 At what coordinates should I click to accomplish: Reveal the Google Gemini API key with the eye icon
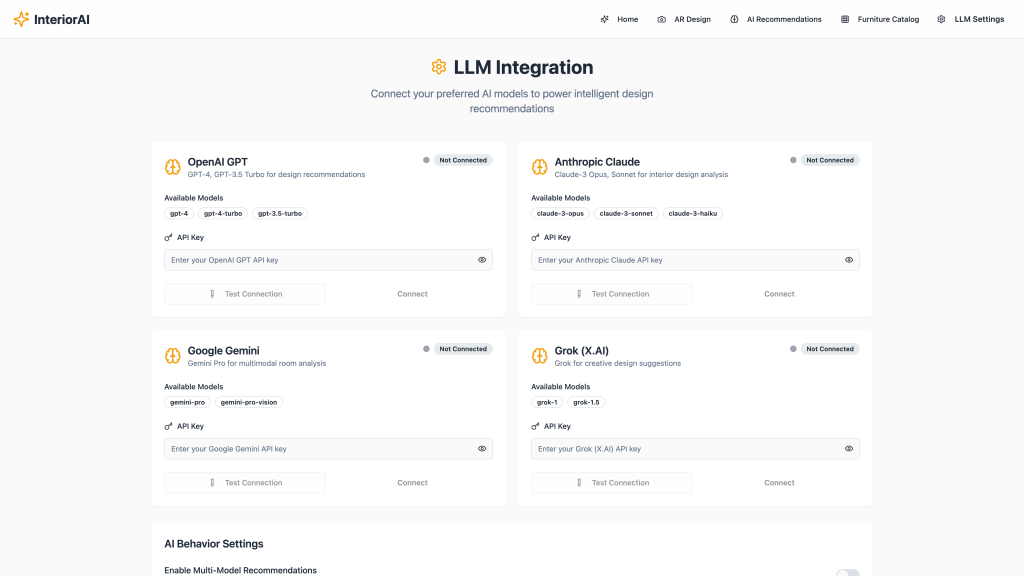click(482, 449)
